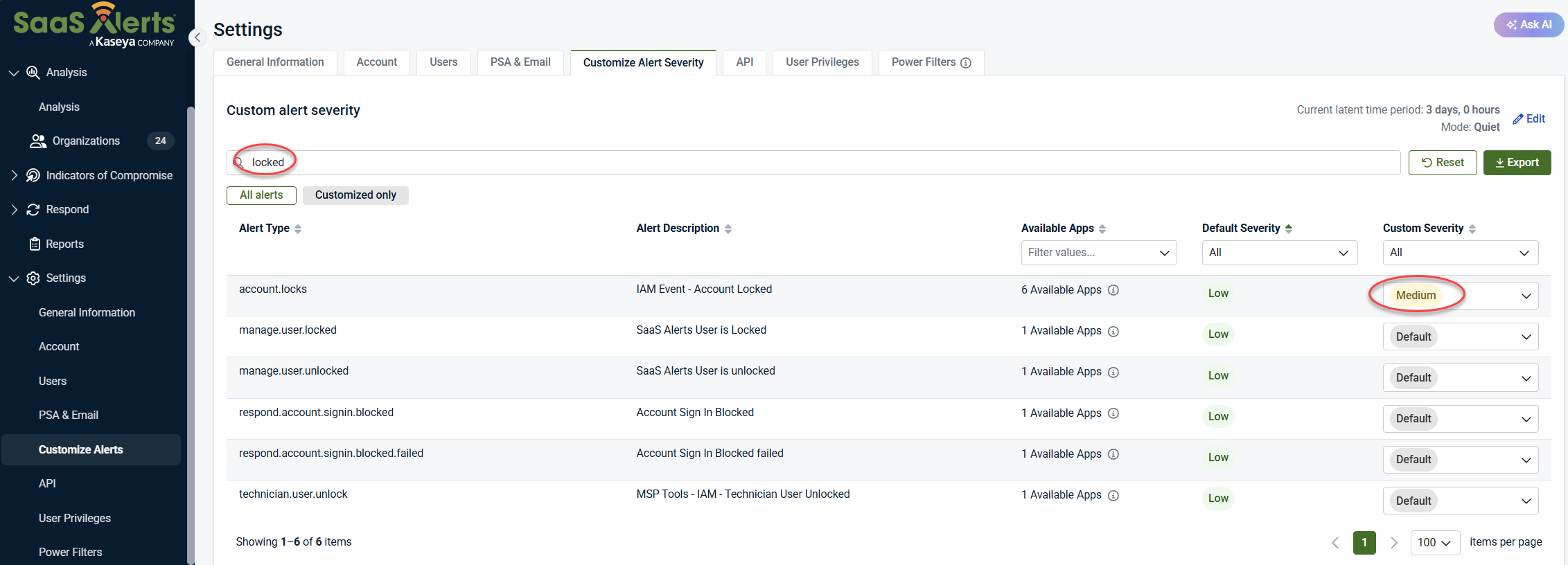Expand the Indicators of Compromise menu
This screenshot has height=565, width=1568.
point(14,175)
